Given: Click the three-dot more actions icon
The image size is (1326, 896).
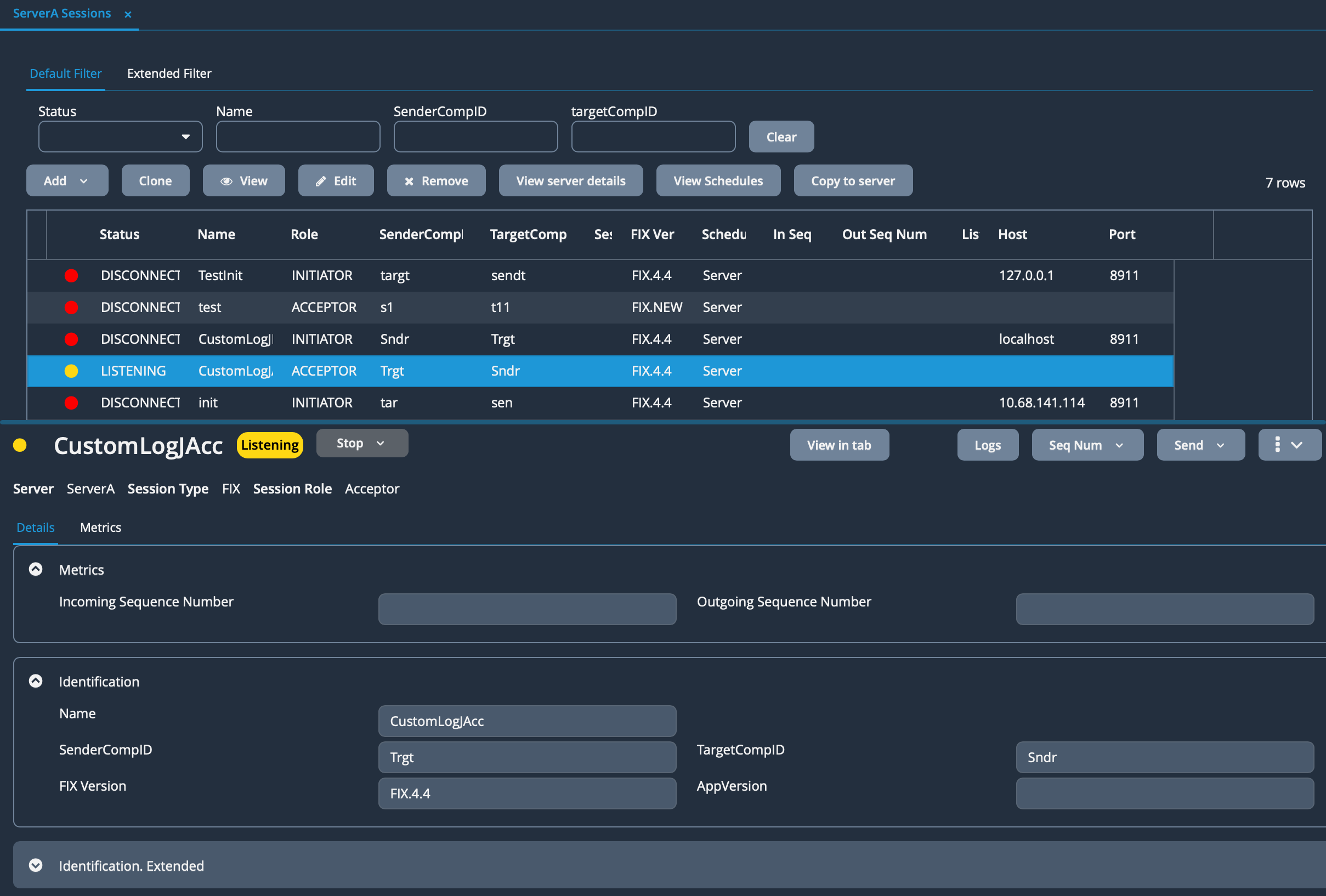Looking at the screenshot, I should [x=1277, y=445].
